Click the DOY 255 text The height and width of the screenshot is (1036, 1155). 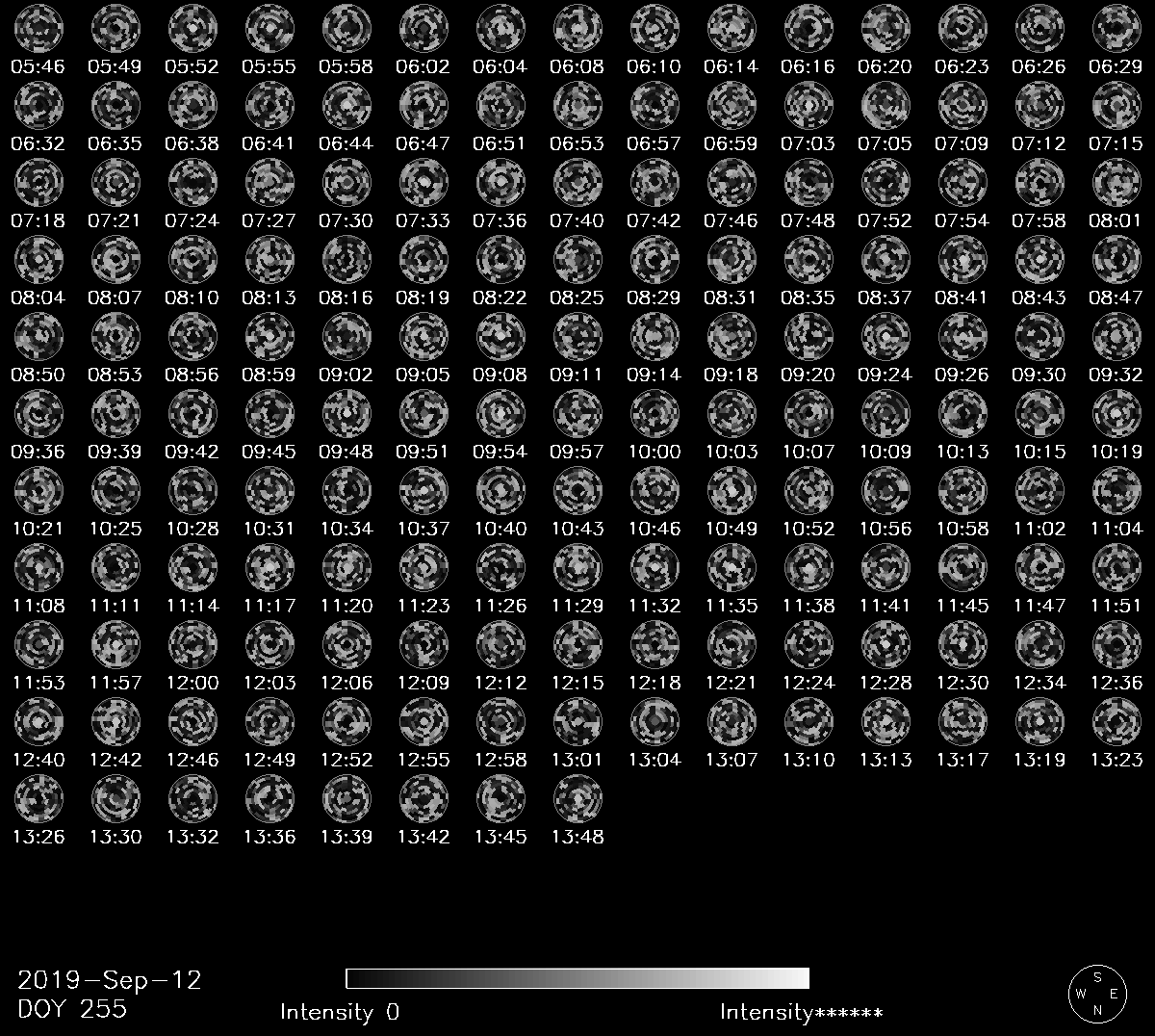pos(72,1009)
